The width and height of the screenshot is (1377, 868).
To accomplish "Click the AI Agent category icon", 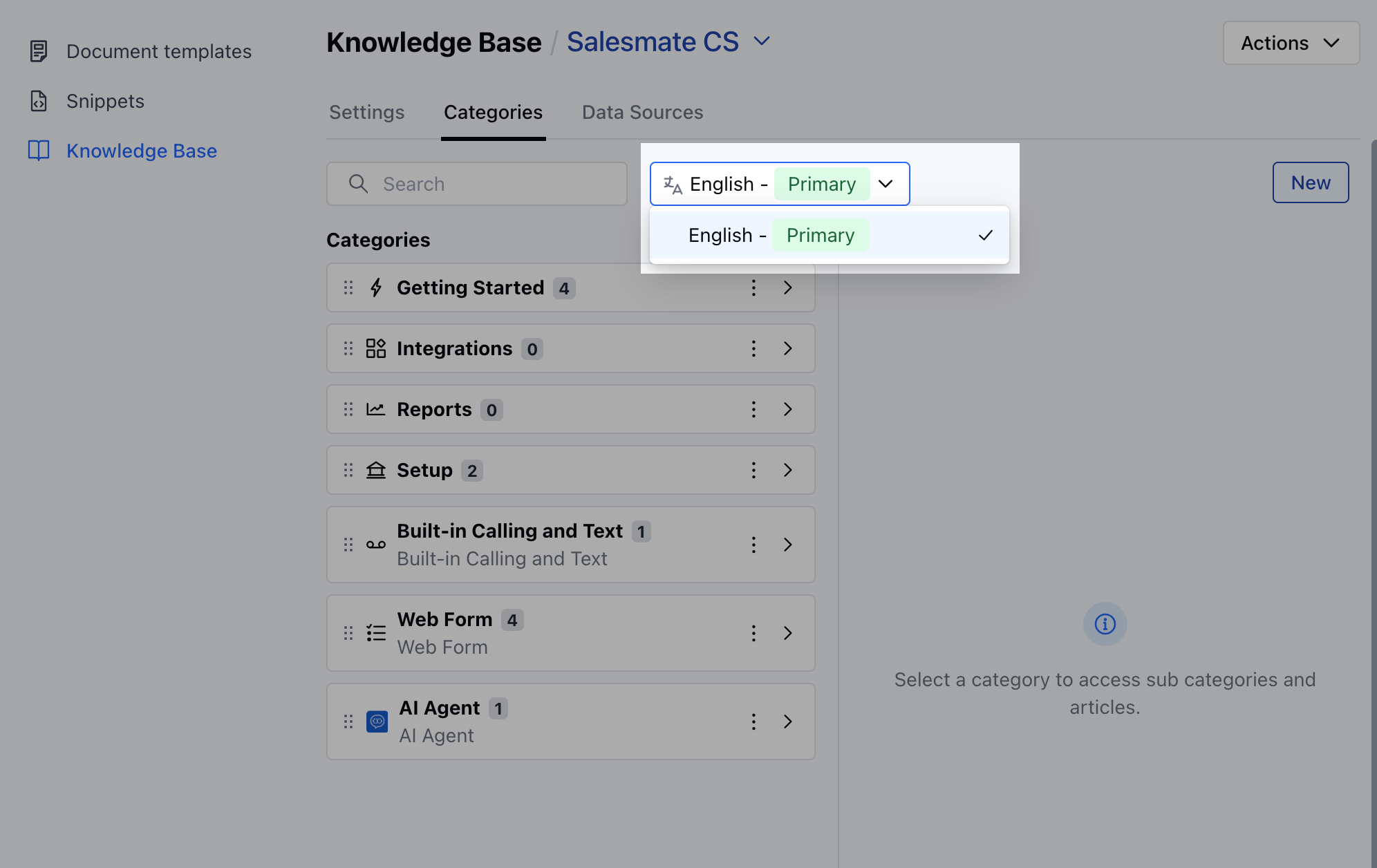I will [x=377, y=721].
